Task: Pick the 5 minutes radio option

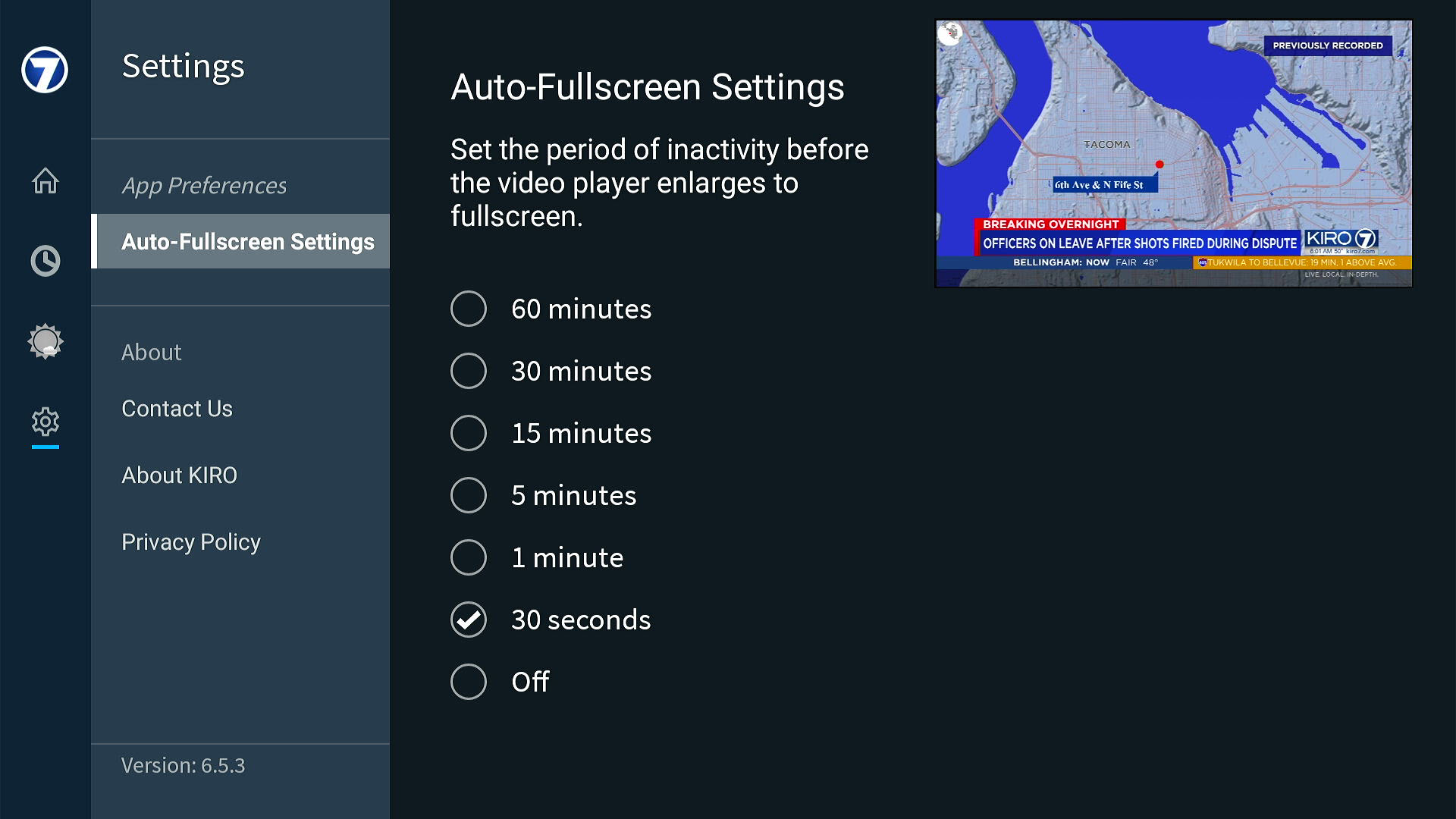Action: coord(469,496)
